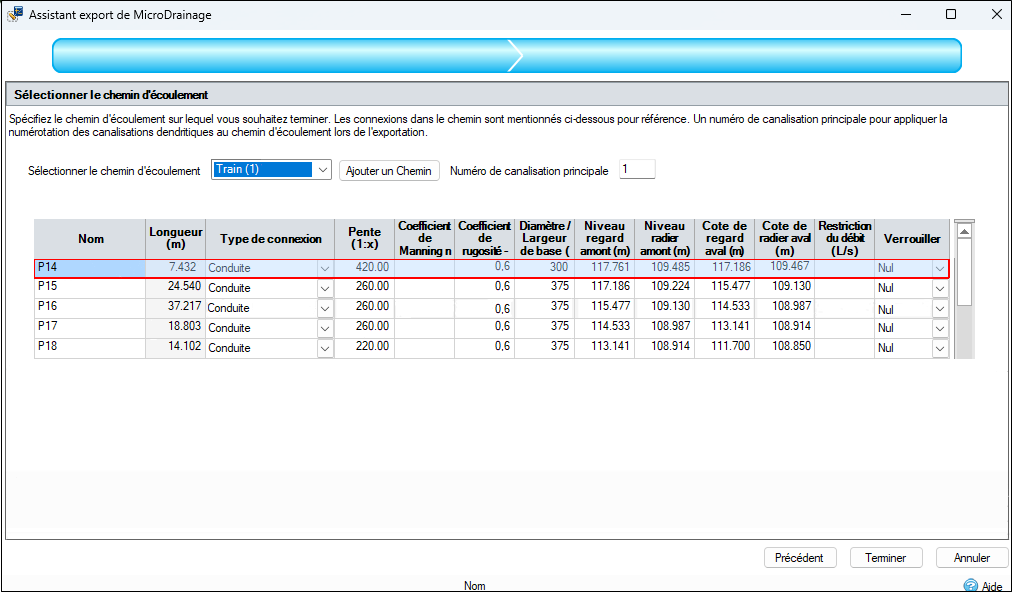Select the Diamètre / Largeur de base header
1012x592 pixels.
[545, 239]
